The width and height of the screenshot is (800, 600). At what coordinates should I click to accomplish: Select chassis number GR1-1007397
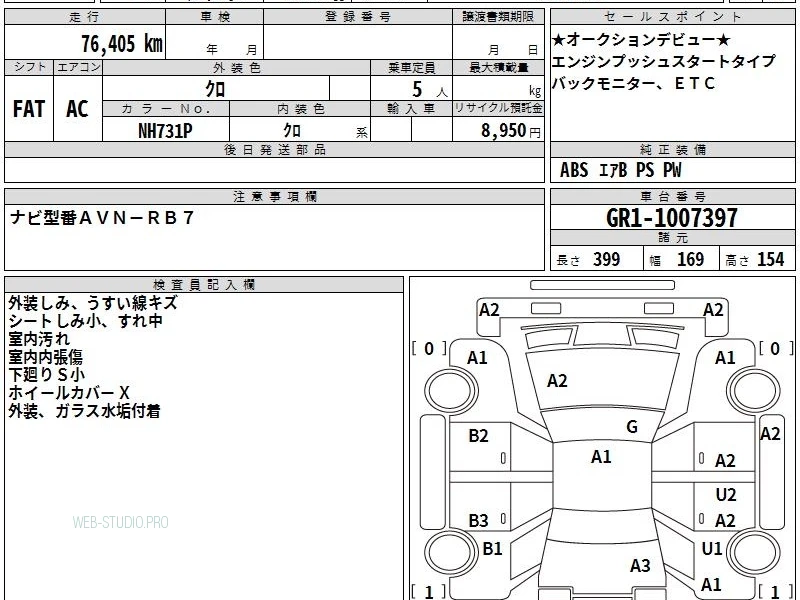point(672,218)
